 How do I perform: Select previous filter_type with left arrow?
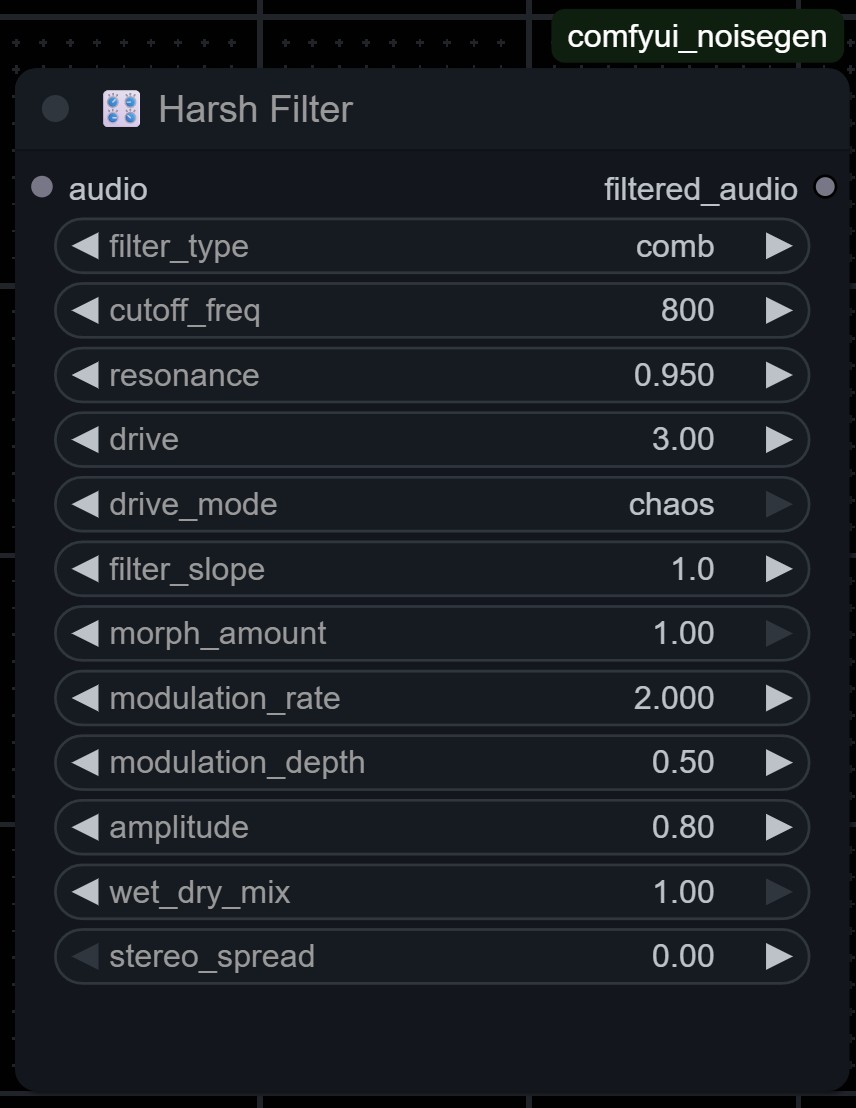click(86, 246)
